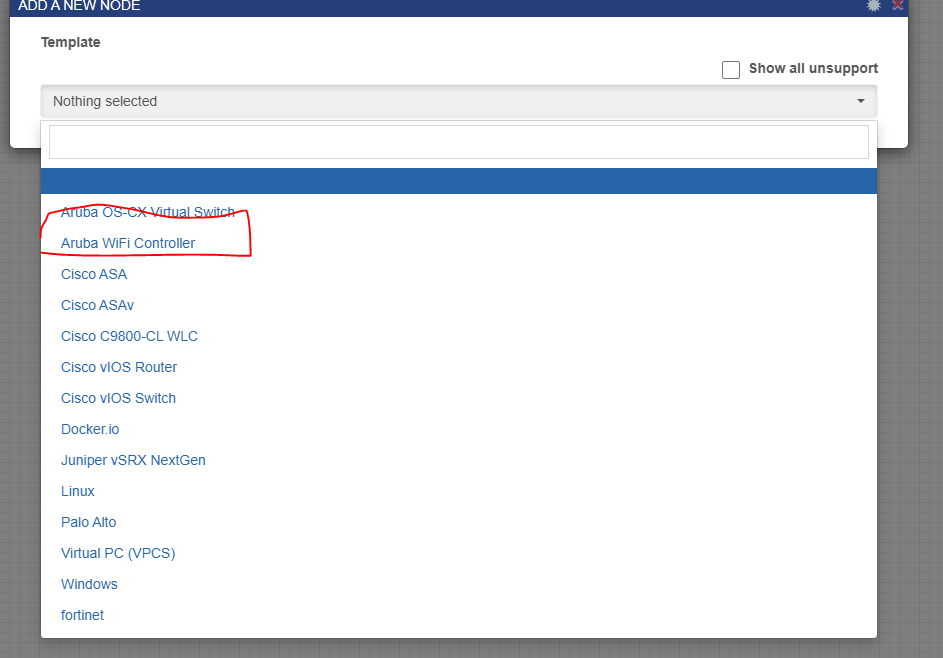Select Cisco vIOS Switch template

coord(459,398)
